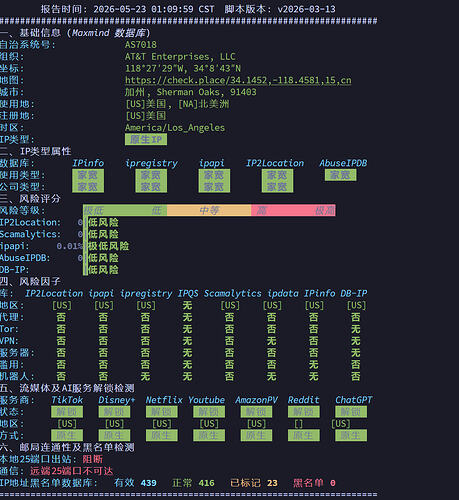459x500 pixels.
Task: Click the Disney+ service provider label
Action: click(117, 400)
